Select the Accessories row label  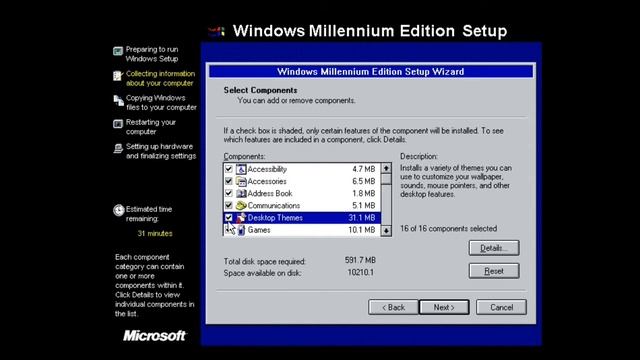[267, 181]
